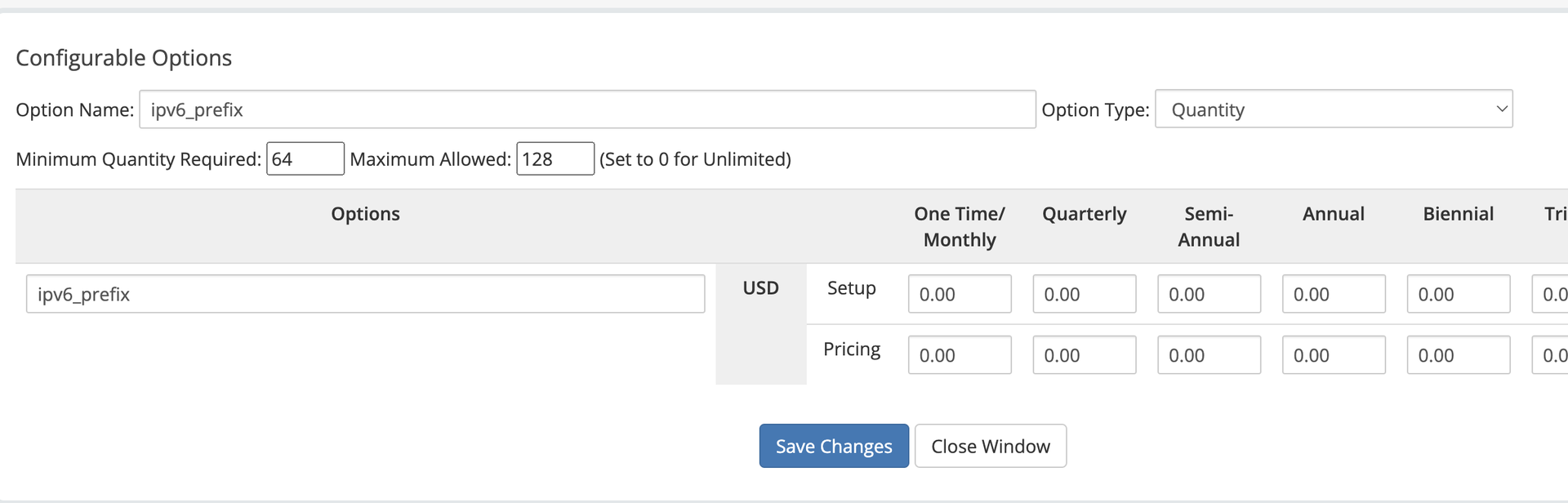Viewport: 1568px width, 503px height.
Task: Edit Pricing Quarterly field
Action: coord(1085,355)
